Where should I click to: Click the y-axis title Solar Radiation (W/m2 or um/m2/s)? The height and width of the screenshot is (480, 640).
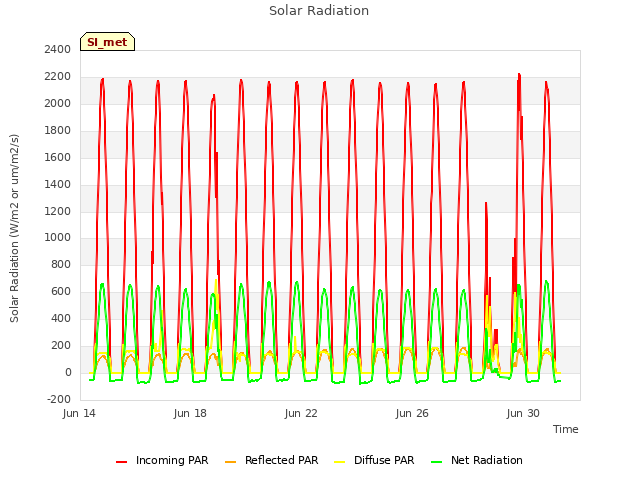click(x=14, y=228)
